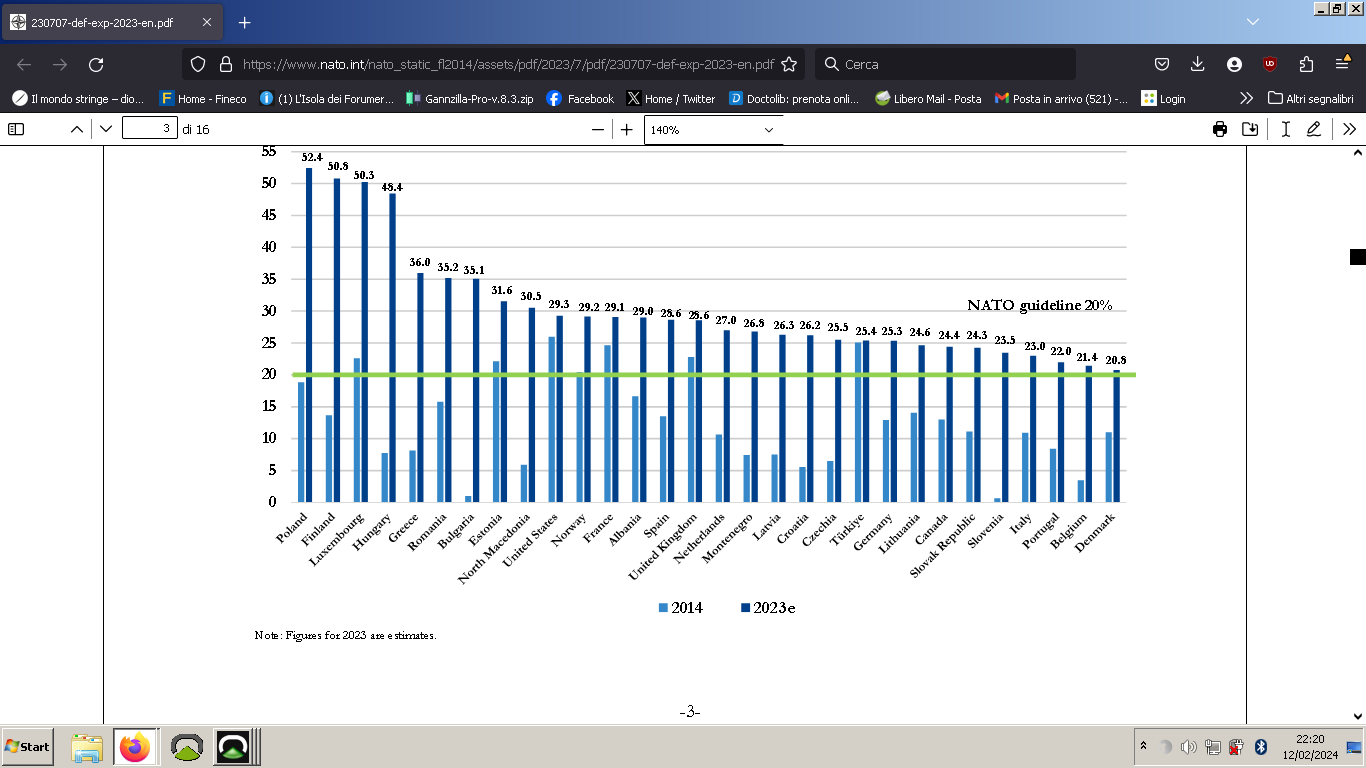The height and width of the screenshot is (768, 1366).
Task: Open tracking protection shield info
Action: coord(198,64)
